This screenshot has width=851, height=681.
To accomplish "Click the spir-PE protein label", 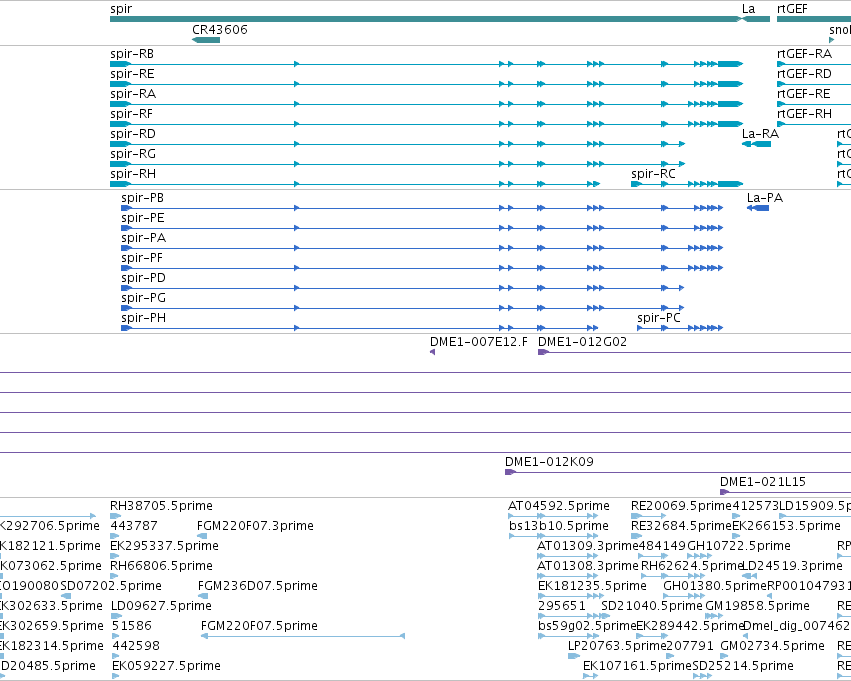I will coord(142,218).
